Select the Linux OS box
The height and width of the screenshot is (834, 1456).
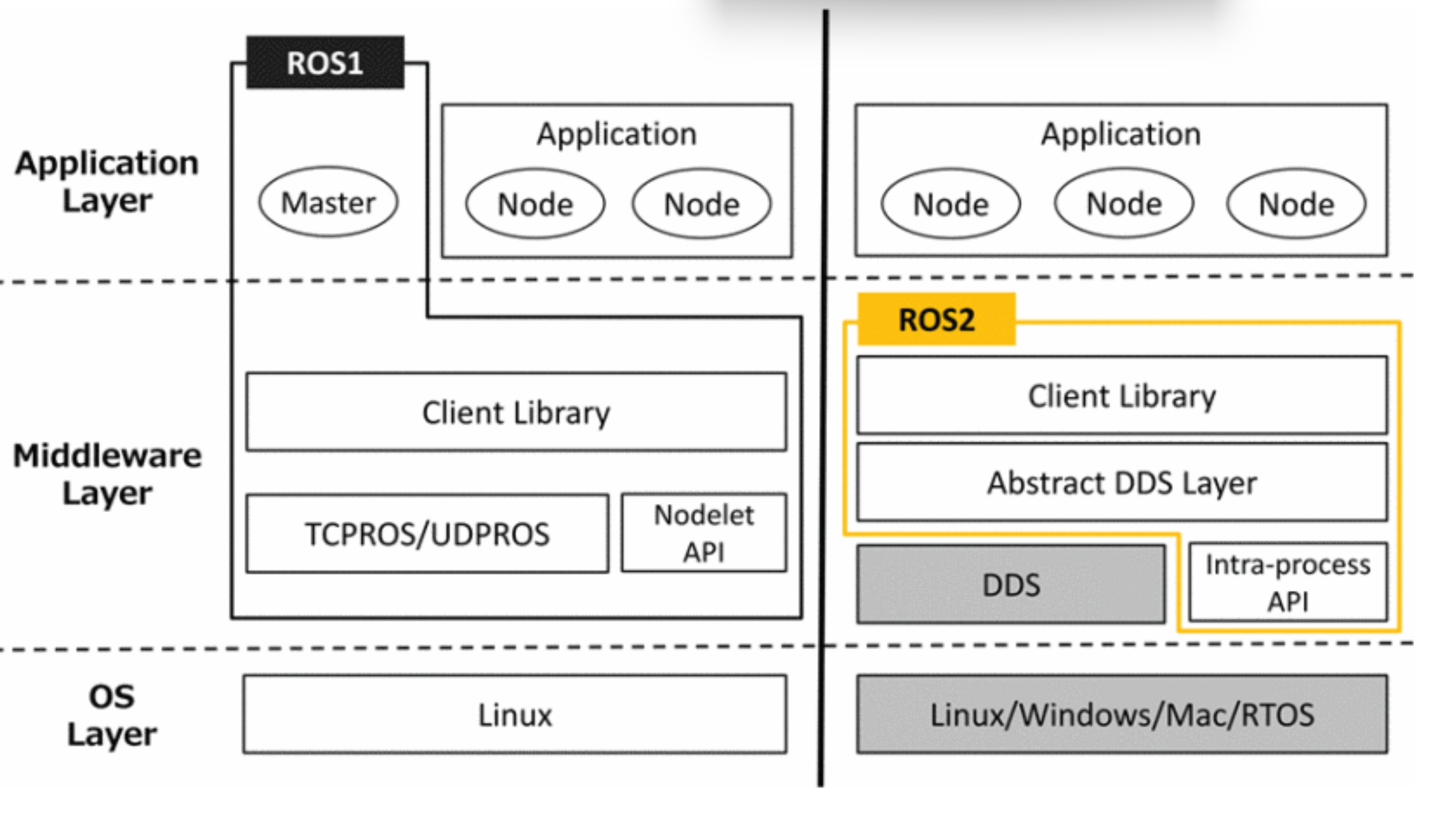(515, 715)
